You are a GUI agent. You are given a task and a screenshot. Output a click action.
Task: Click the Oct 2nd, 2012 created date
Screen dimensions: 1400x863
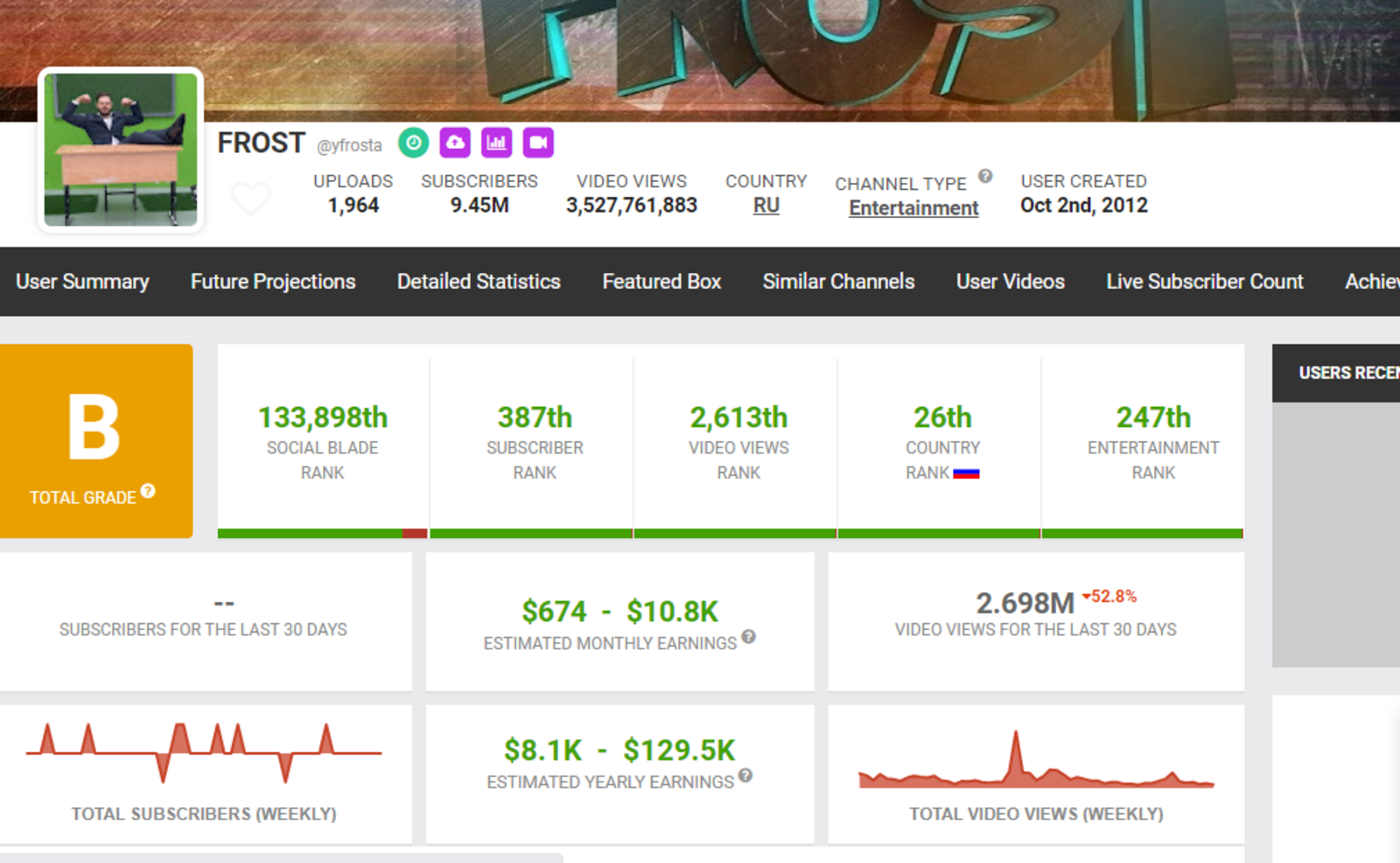pos(1084,206)
